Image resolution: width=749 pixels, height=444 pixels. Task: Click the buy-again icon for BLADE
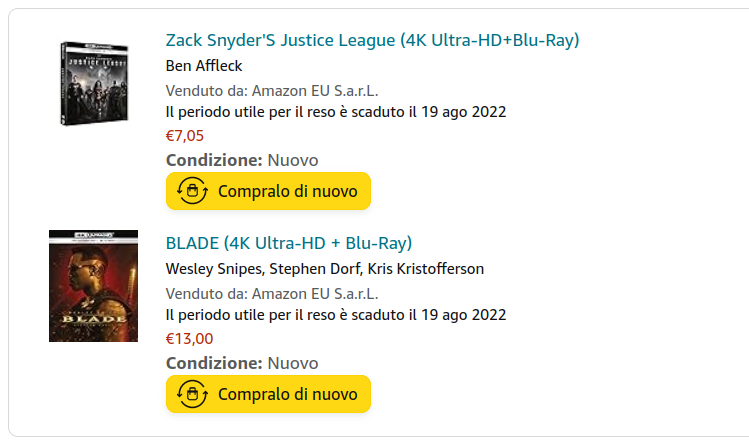point(192,394)
